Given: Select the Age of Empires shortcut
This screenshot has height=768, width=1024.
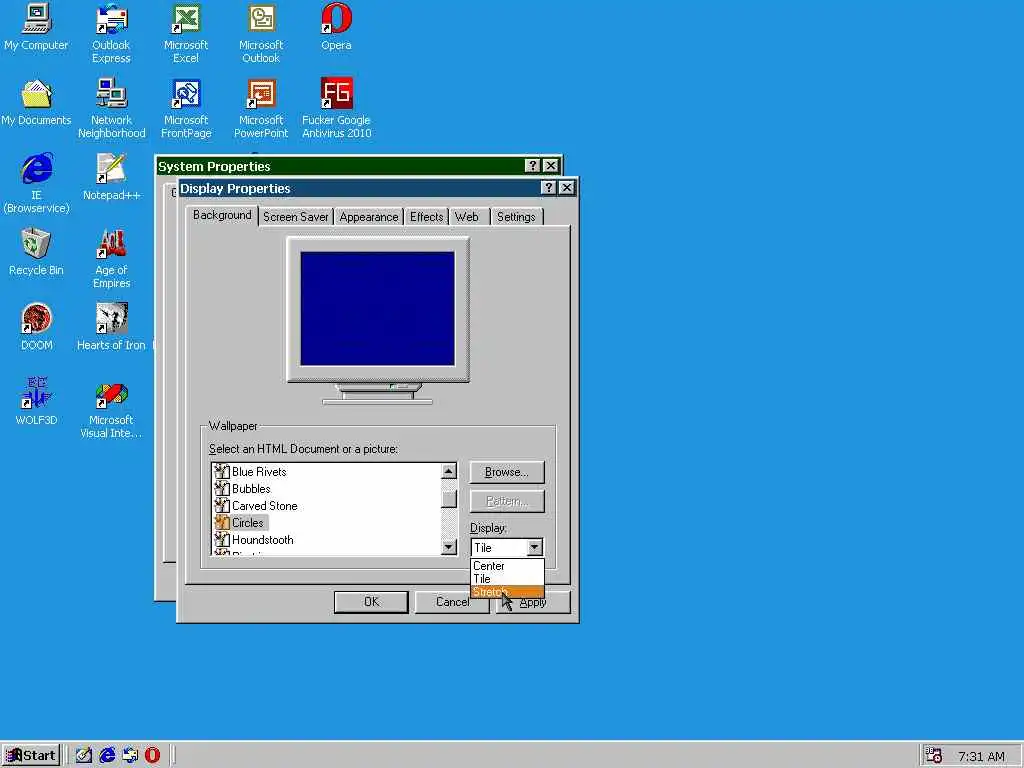Looking at the screenshot, I should click(112, 259).
